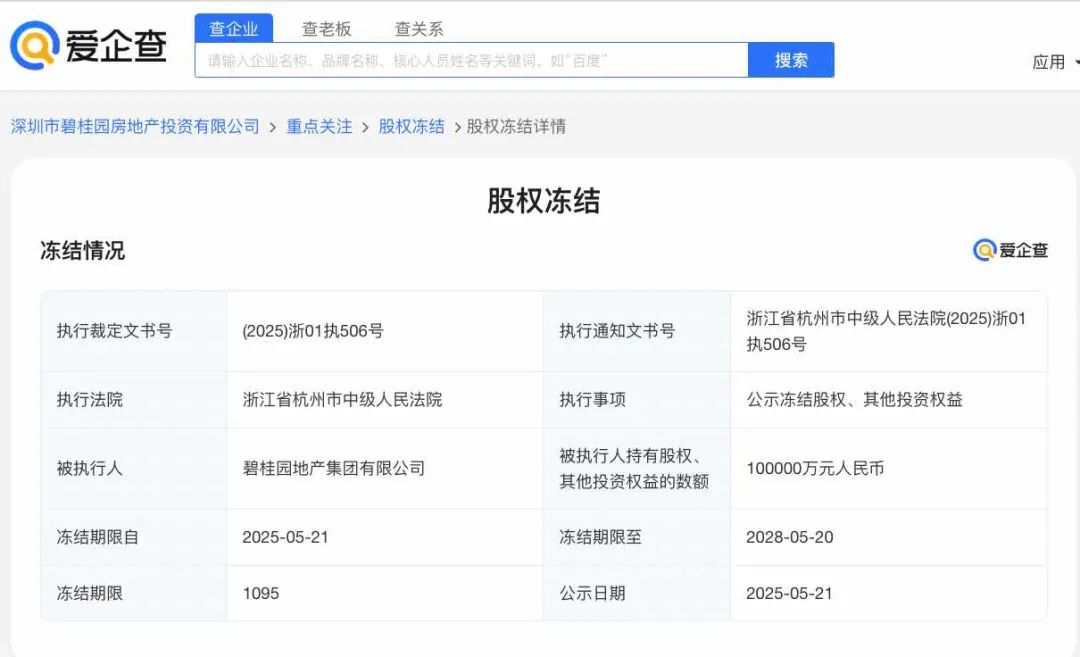The height and width of the screenshot is (657, 1080).
Task: Switch to the 查老板 tab
Action: point(326,29)
